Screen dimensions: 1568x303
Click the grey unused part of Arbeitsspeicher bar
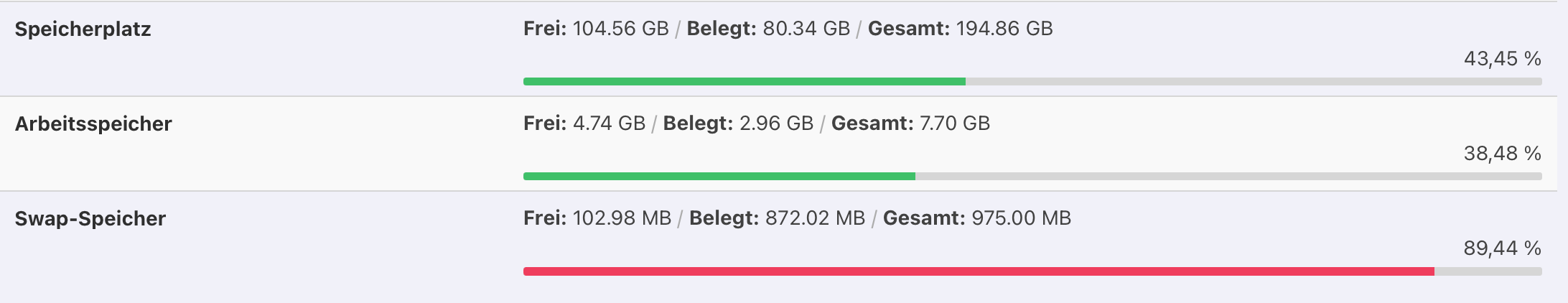(1228, 177)
